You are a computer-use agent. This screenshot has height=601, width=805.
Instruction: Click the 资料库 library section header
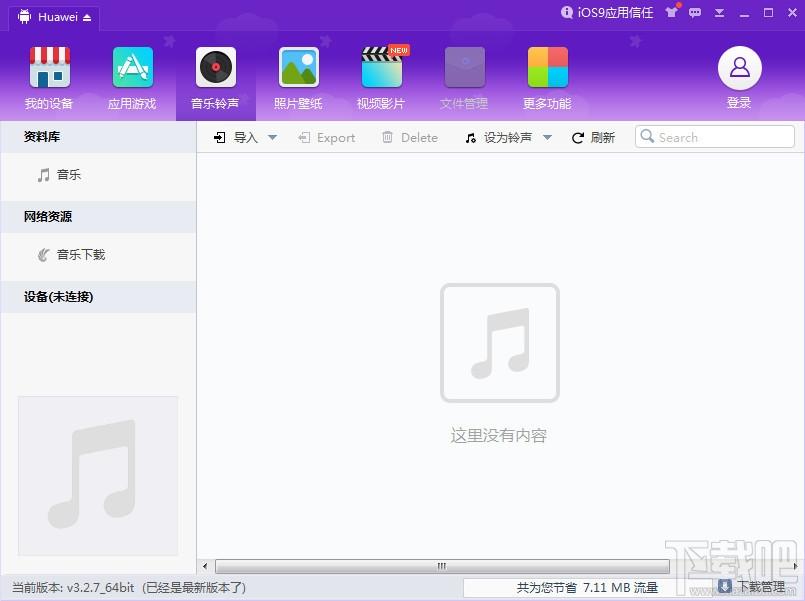click(99, 137)
